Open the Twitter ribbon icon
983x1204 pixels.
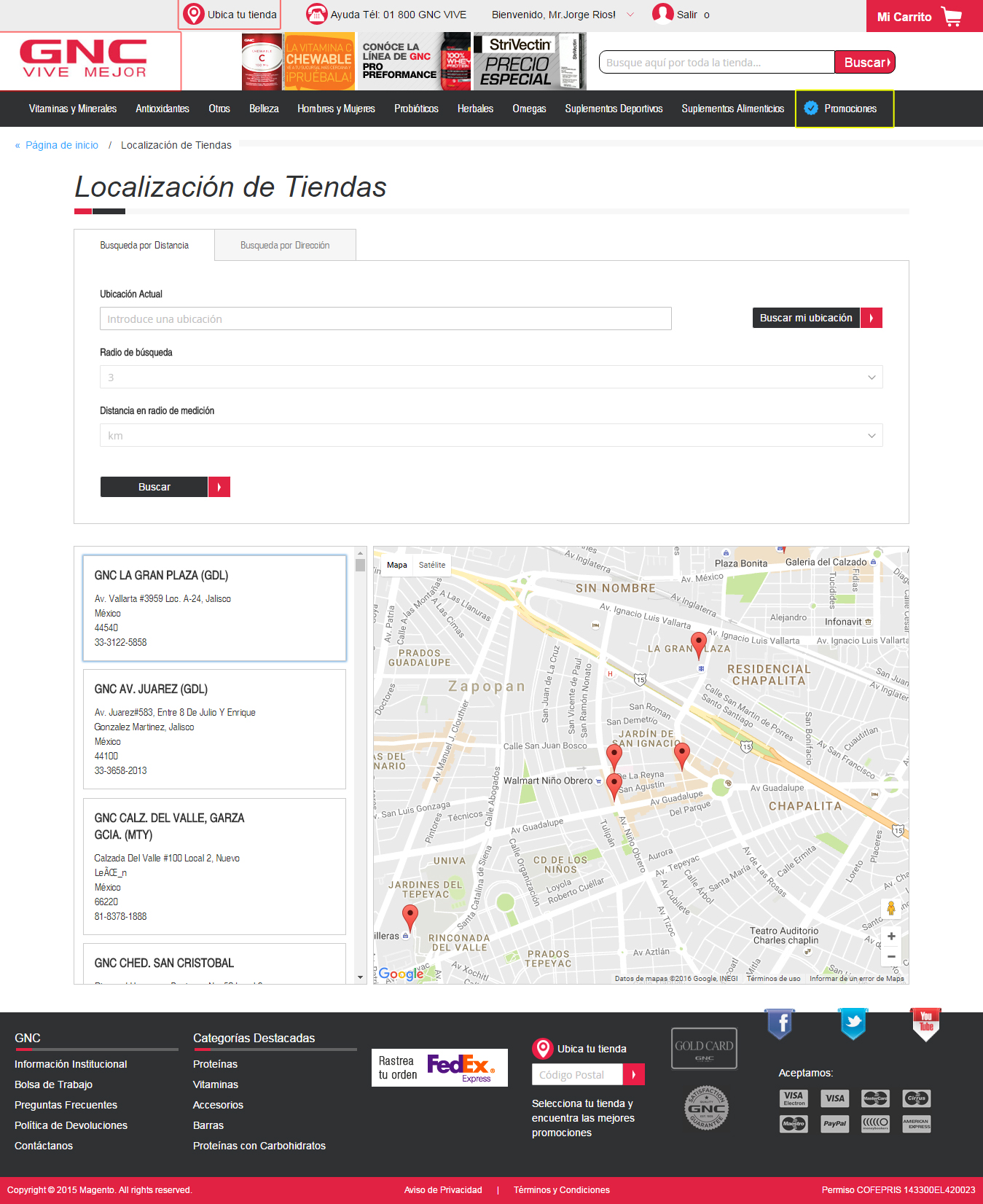(853, 1024)
